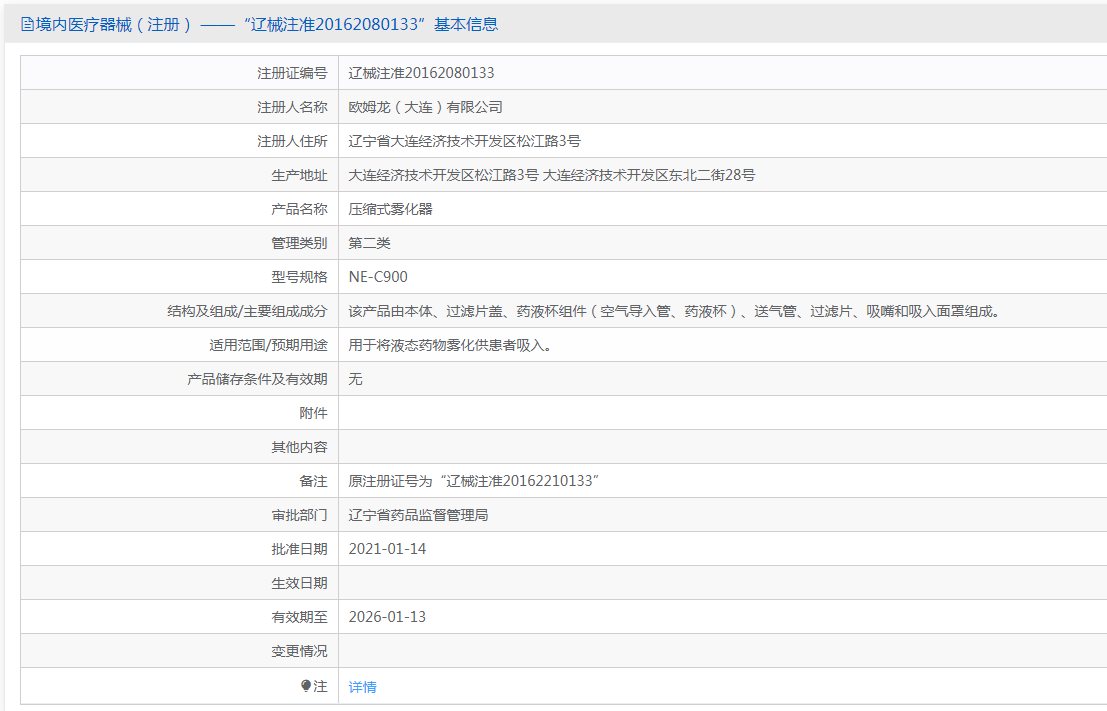
Task: Click the 变更情况 label
Action: [299, 650]
